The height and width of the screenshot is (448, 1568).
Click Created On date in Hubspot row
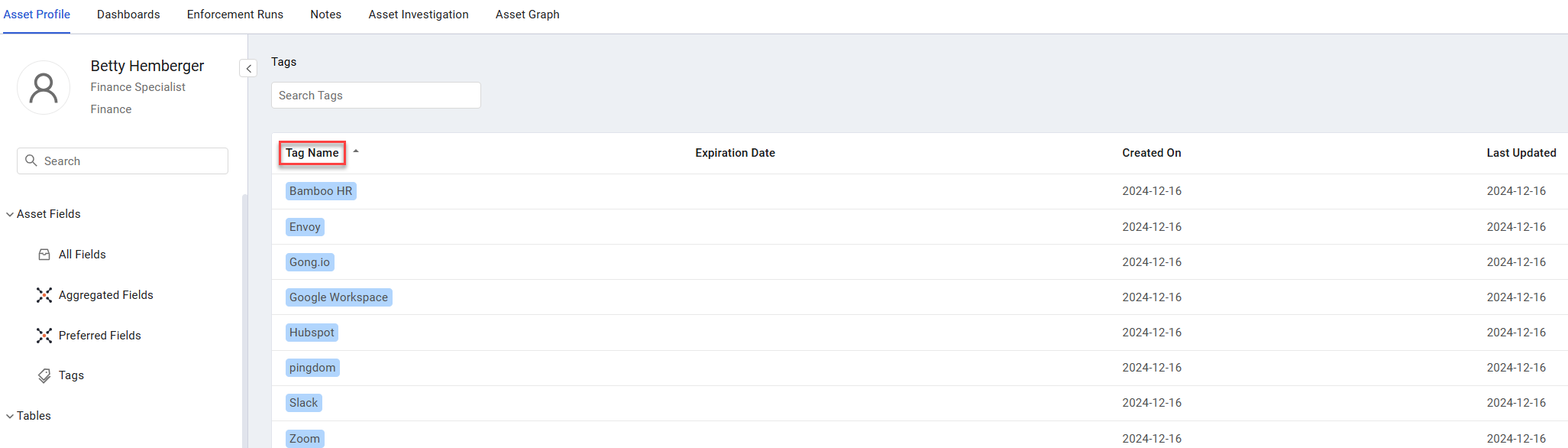1152,333
